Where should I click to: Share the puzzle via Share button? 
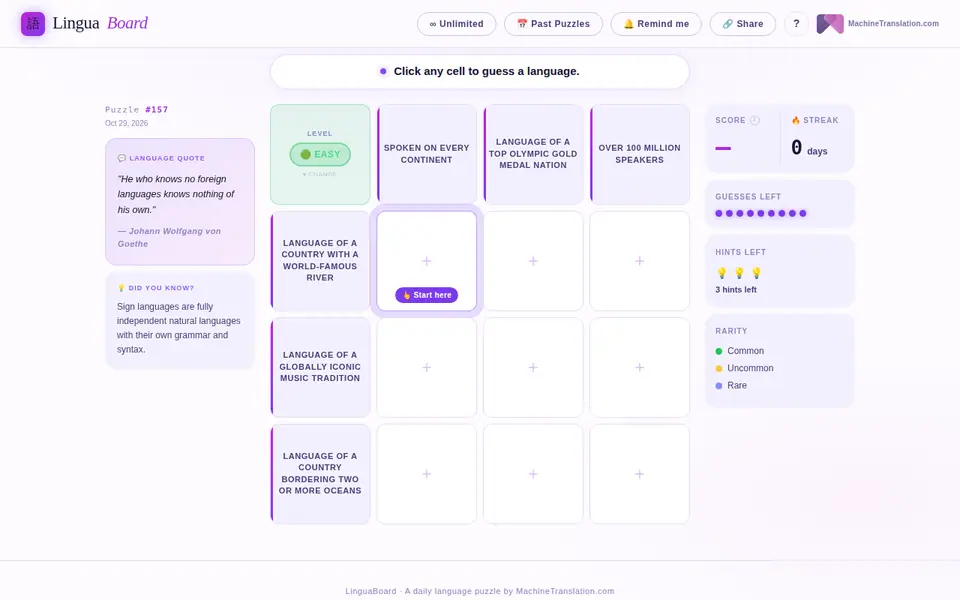point(743,24)
